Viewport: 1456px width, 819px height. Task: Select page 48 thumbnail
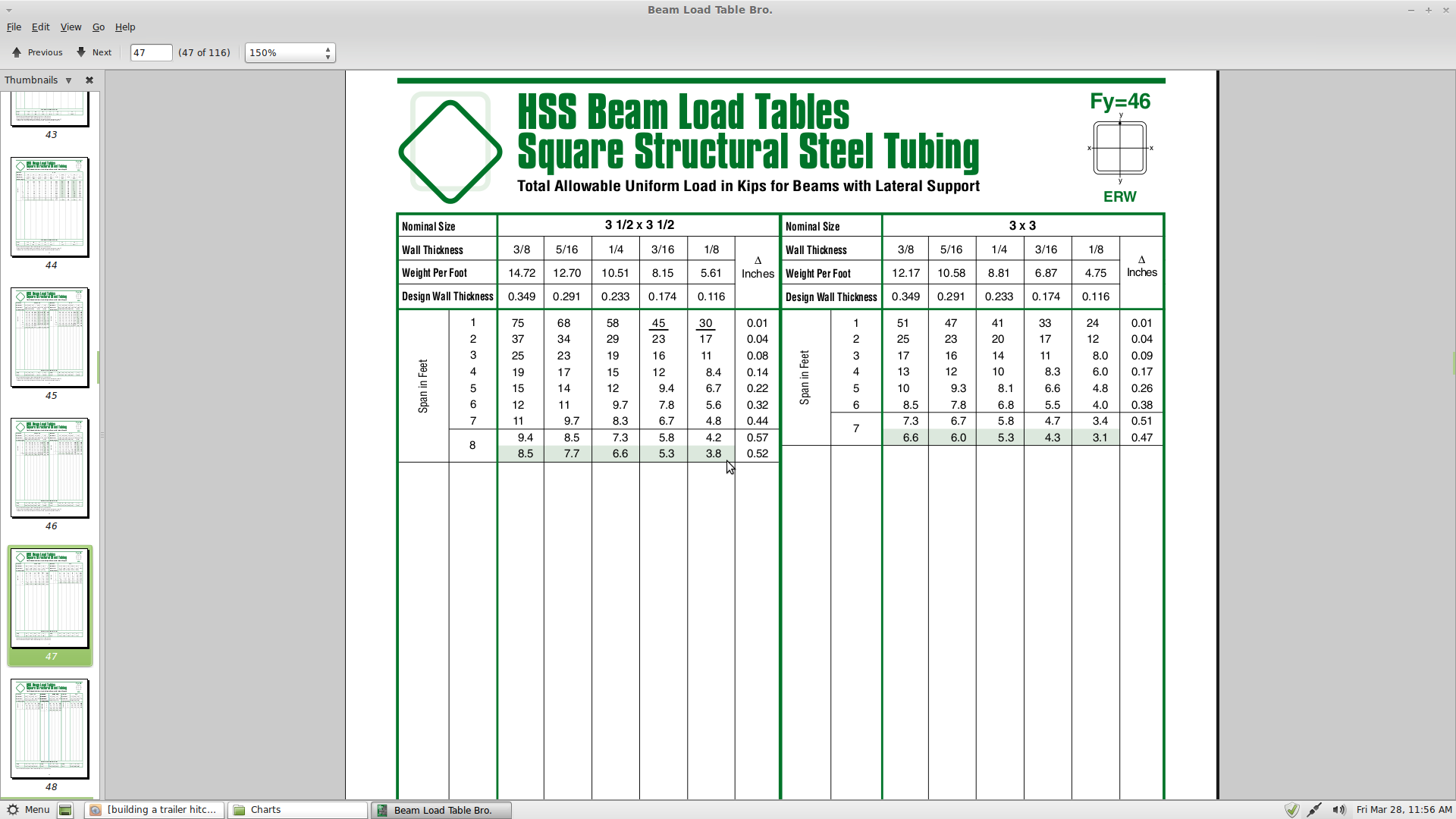(50, 729)
